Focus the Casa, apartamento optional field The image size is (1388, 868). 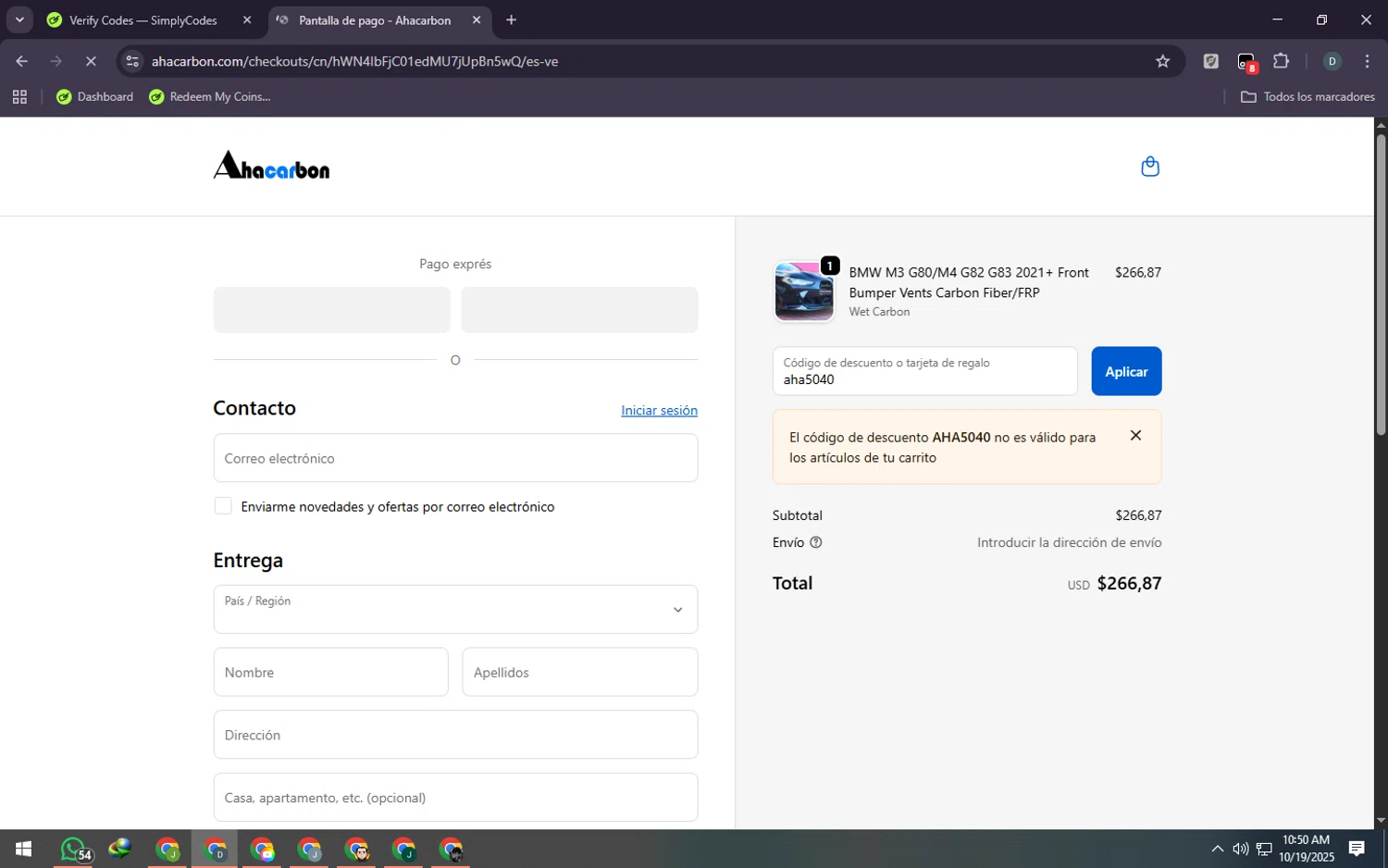pyautogui.click(x=455, y=798)
